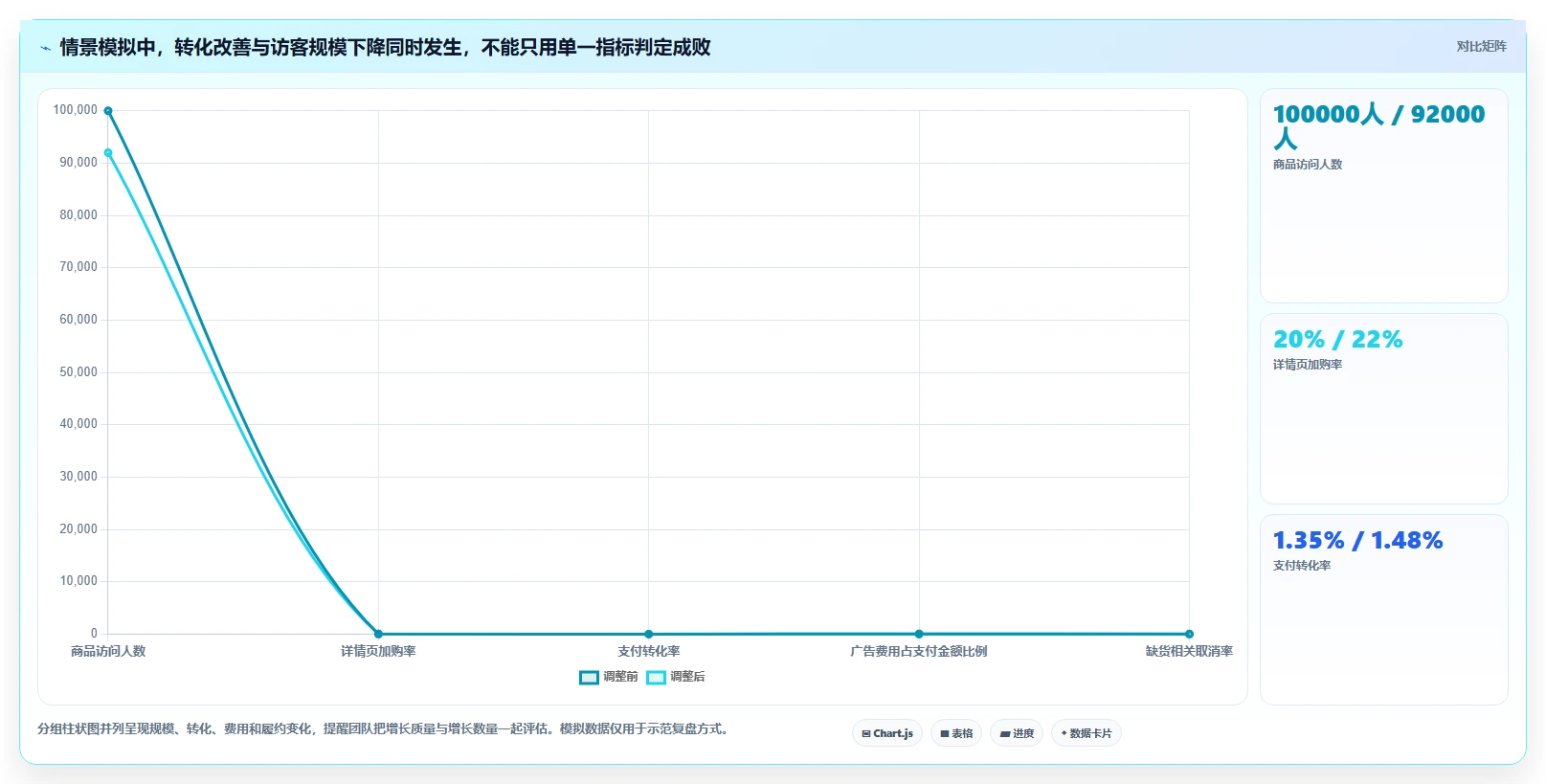Click the x-axis label 缺货相关取消率
1546x784 pixels.
1189,651
